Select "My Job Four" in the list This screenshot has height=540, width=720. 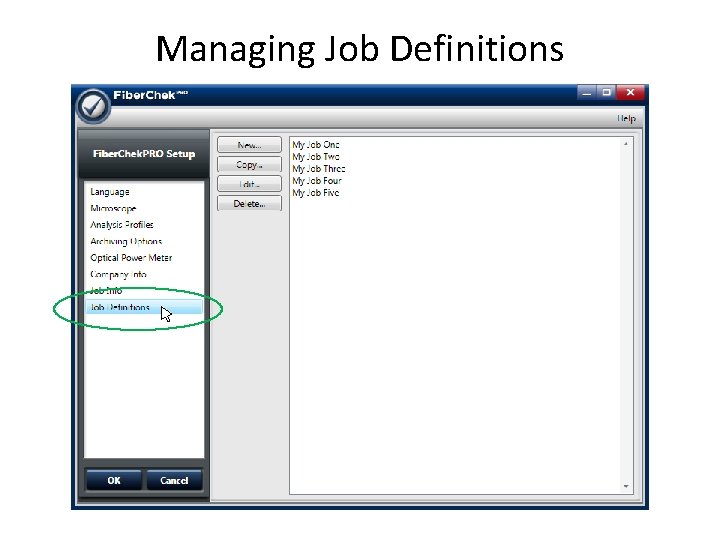[317, 180]
